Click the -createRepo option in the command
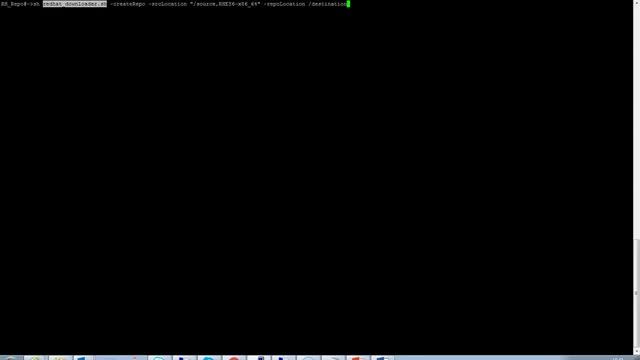The height and width of the screenshot is (360, 640). point(127,4)
